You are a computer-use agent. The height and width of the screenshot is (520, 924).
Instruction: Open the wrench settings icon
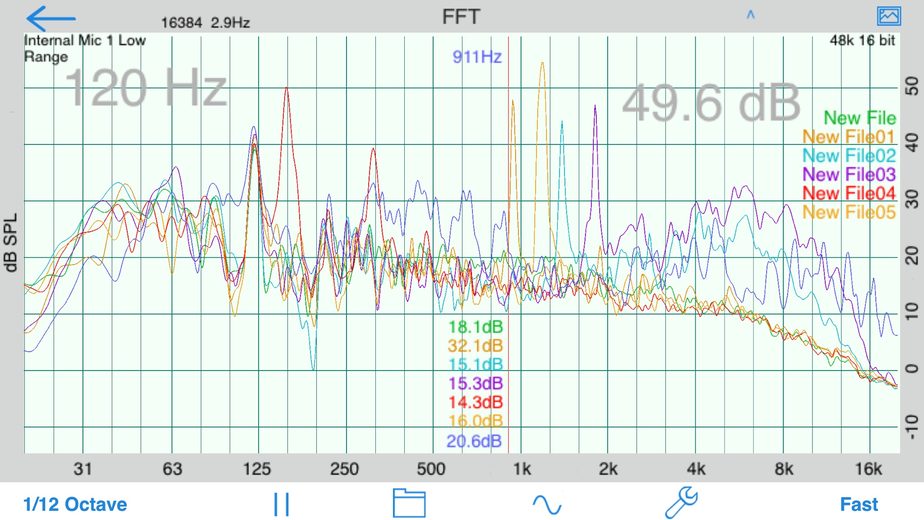coord(682,503)
